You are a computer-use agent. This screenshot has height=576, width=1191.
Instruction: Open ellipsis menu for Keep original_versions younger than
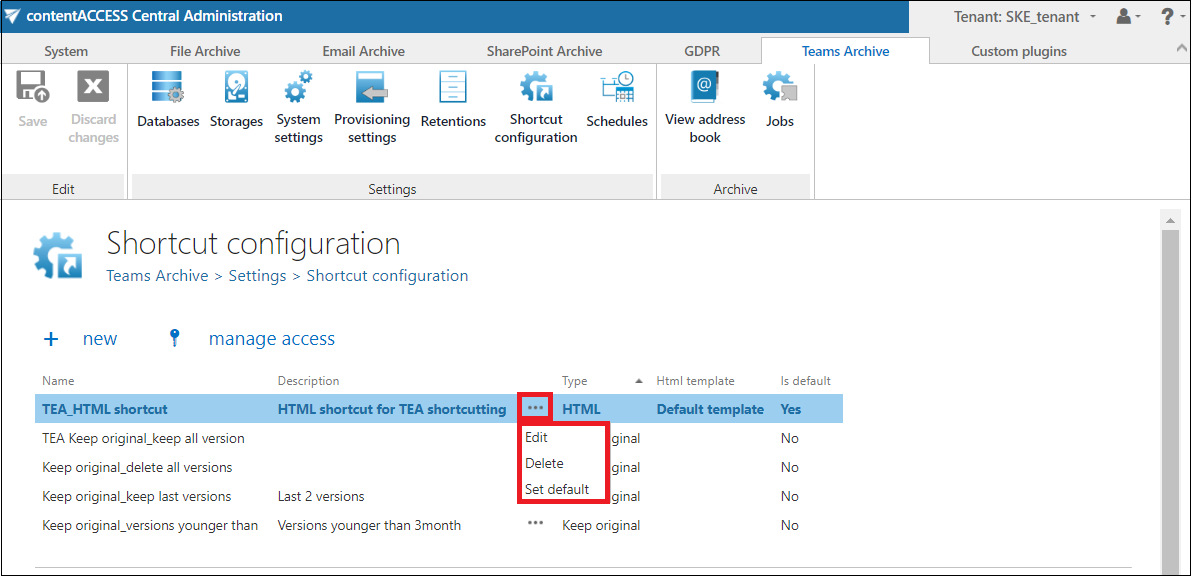[x=536, y=524]
